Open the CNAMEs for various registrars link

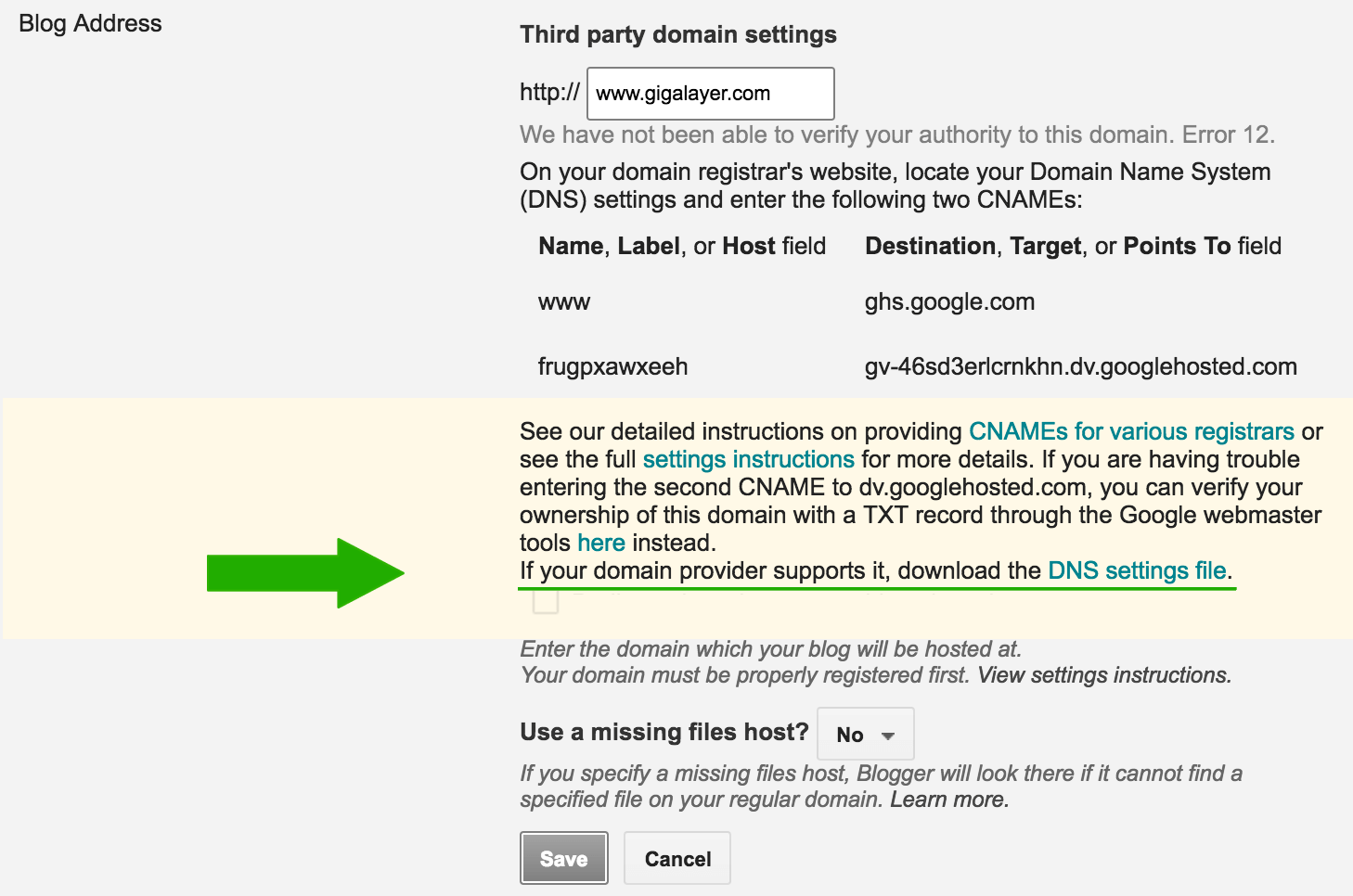(x=1130, y=431)
